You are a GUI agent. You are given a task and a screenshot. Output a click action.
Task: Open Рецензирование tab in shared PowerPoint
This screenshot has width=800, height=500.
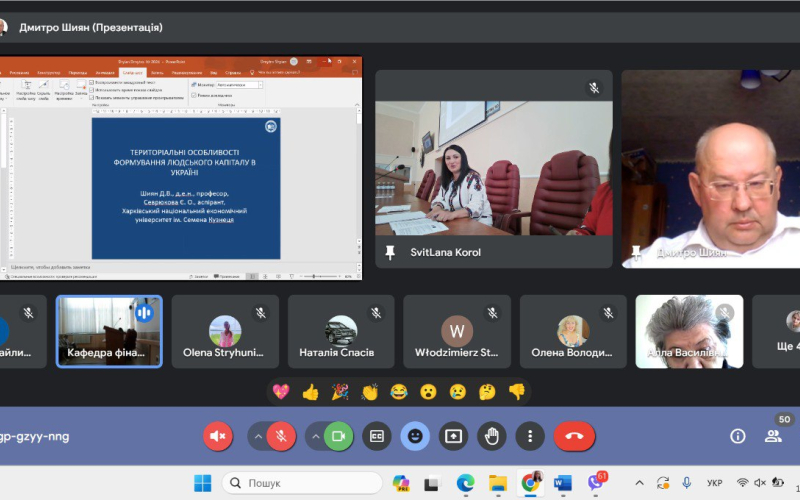pos(187,73)
